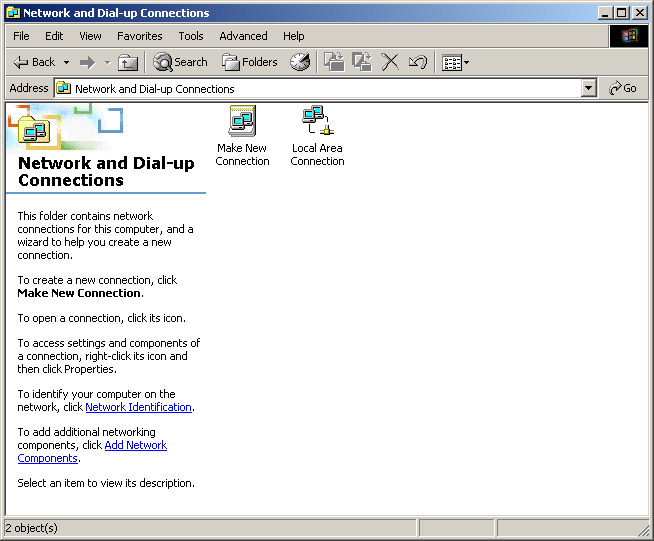
Task: Click the Add Network Components link
Action: point(135,445)
